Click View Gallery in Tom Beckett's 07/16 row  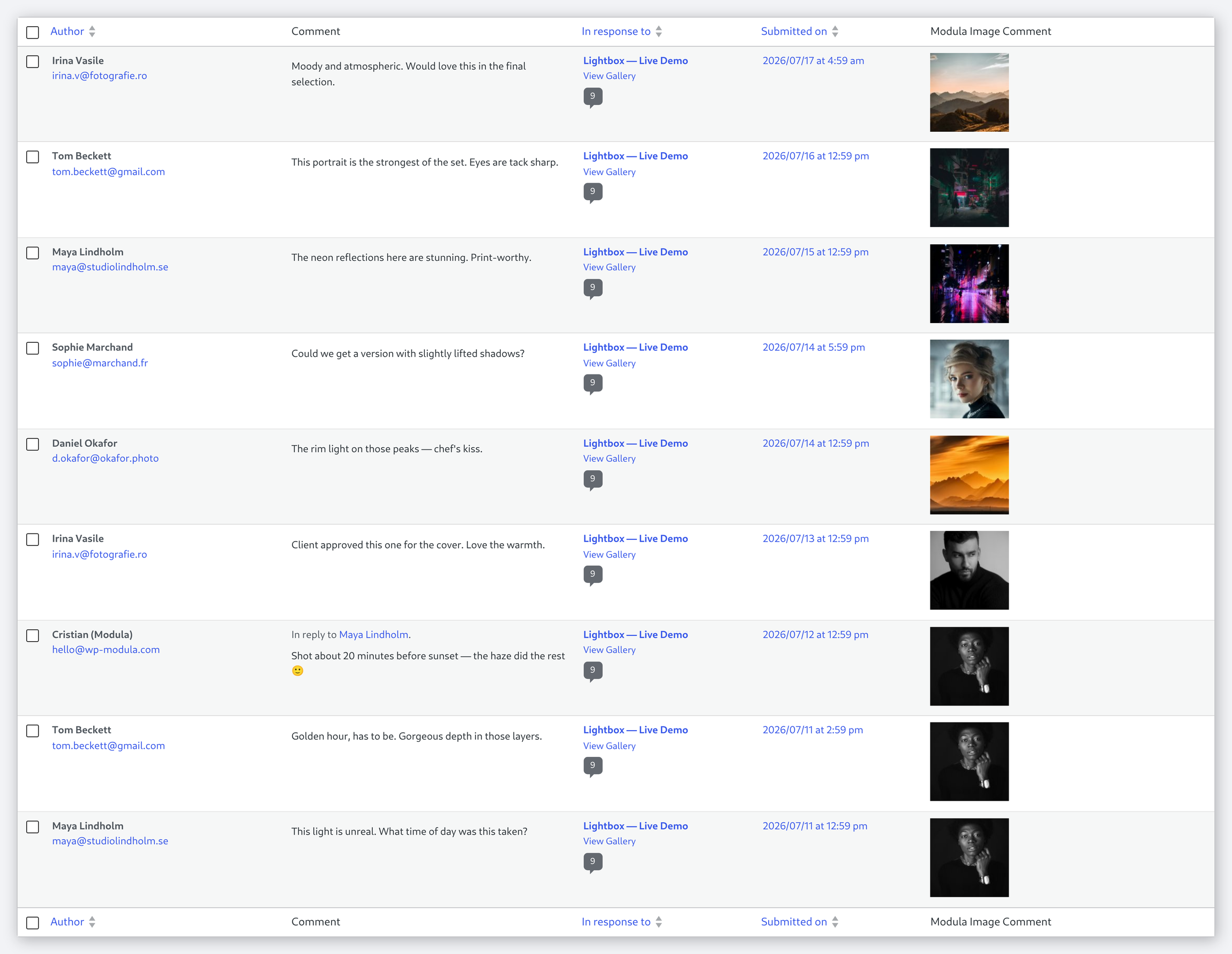coord(609,172)
